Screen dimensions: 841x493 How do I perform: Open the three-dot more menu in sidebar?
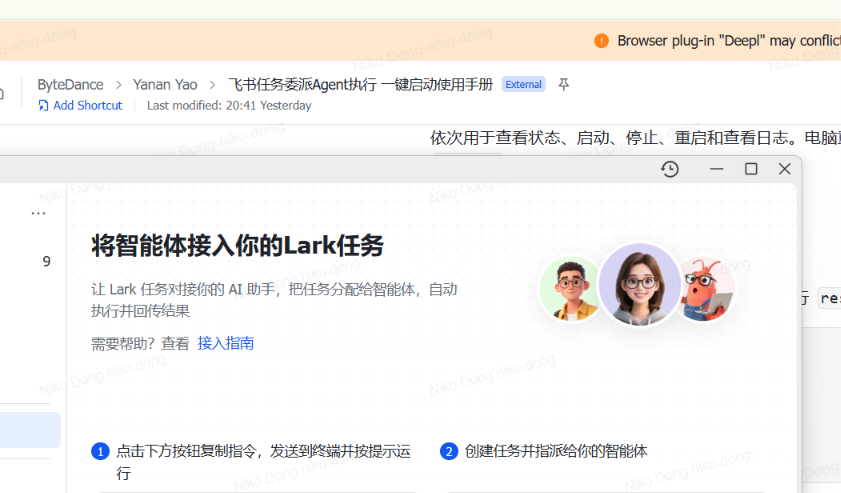38,214
